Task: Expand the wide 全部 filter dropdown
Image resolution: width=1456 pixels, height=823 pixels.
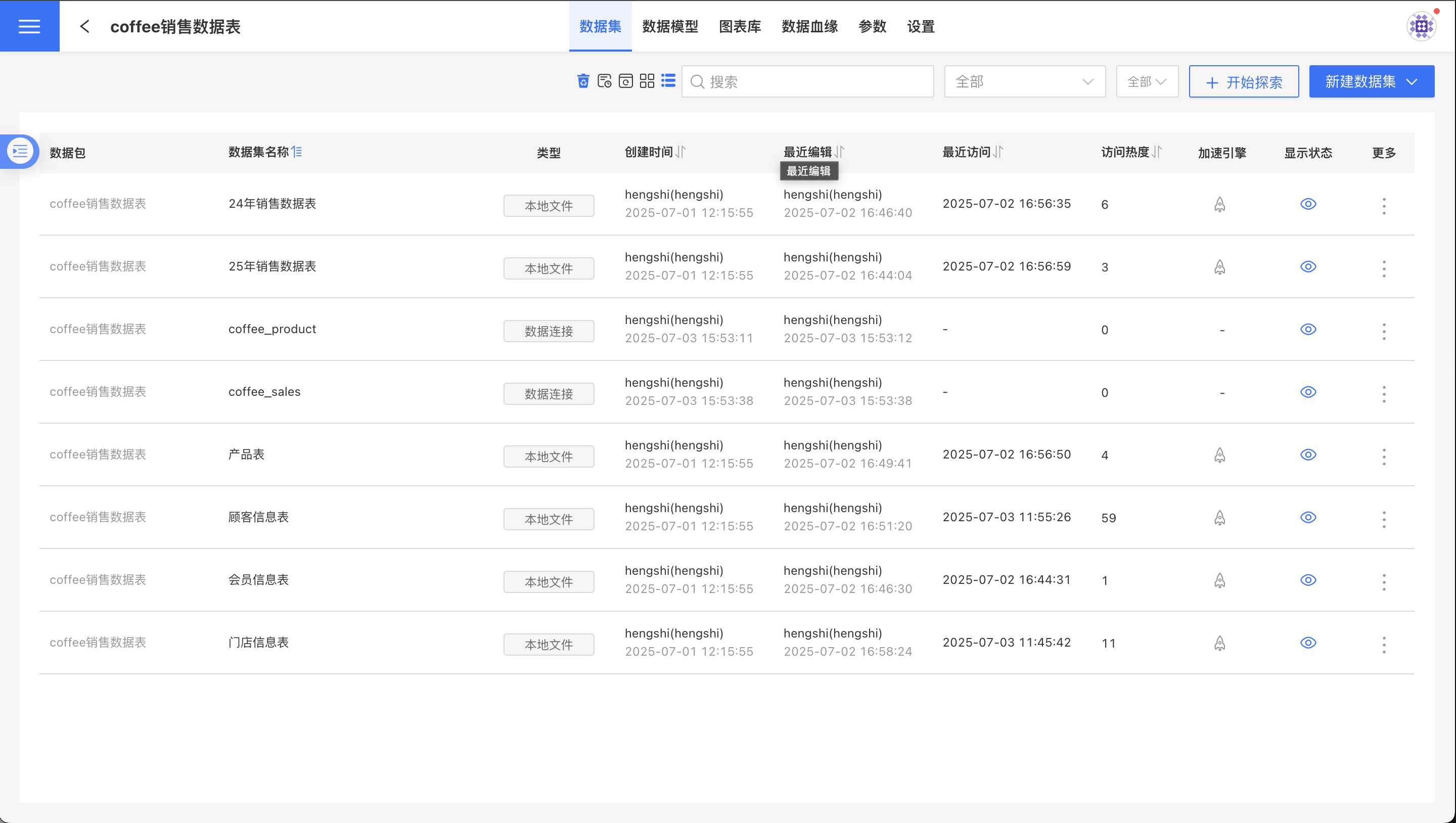Action: [x=1024, y=82]
